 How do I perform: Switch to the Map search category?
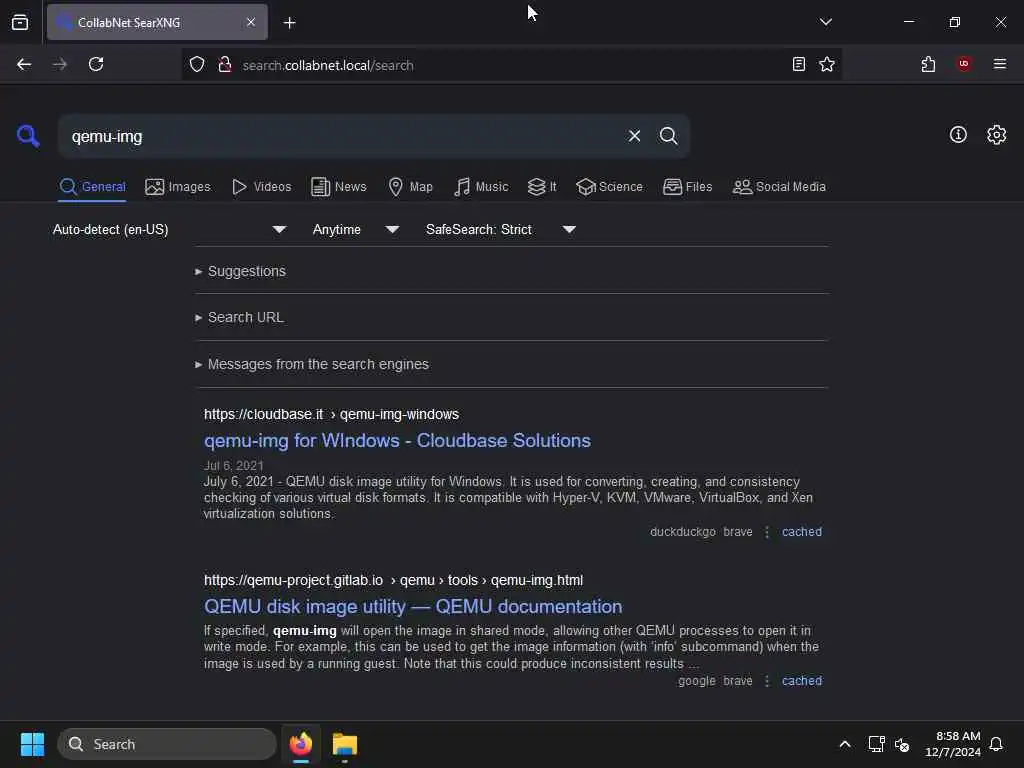410,187
